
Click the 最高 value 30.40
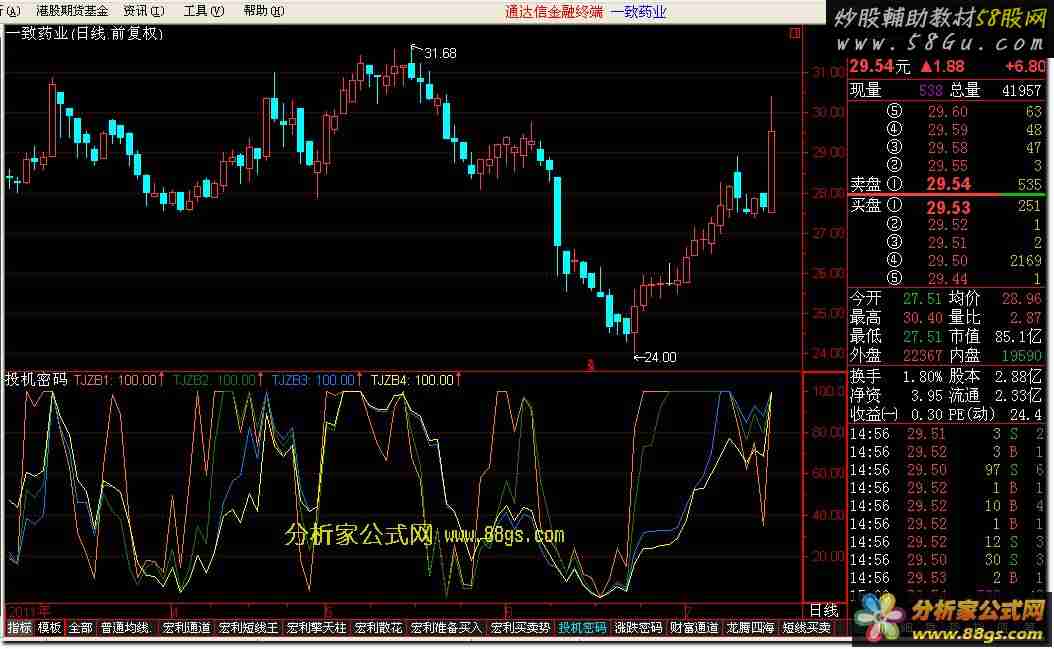coord(922,318)
